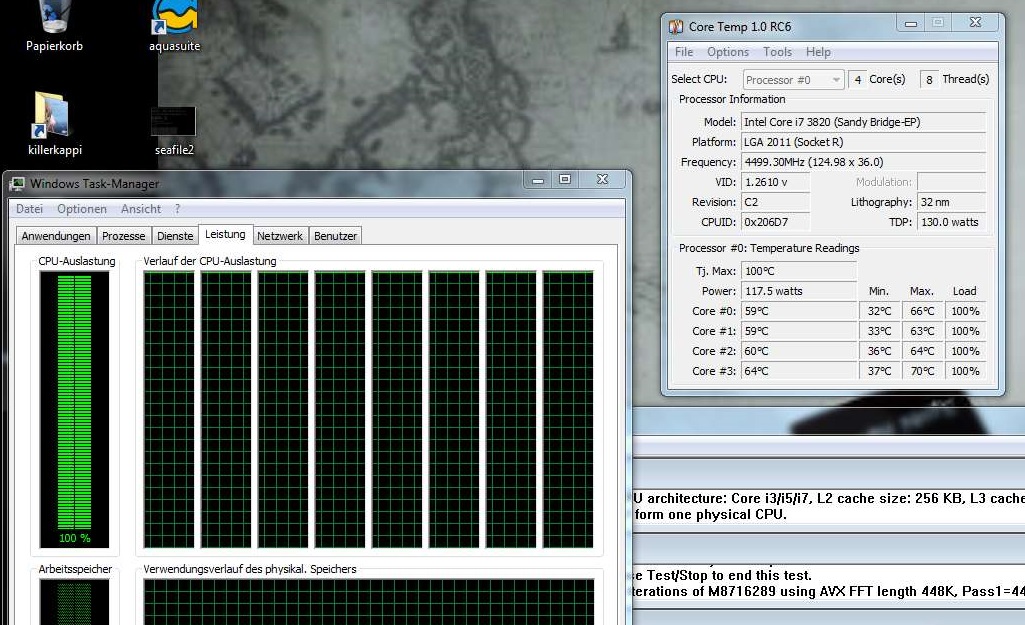Screen dimensions: 1025x625
Task: Open the Datei menu in Task-Manager
Action: coord(29,209)
